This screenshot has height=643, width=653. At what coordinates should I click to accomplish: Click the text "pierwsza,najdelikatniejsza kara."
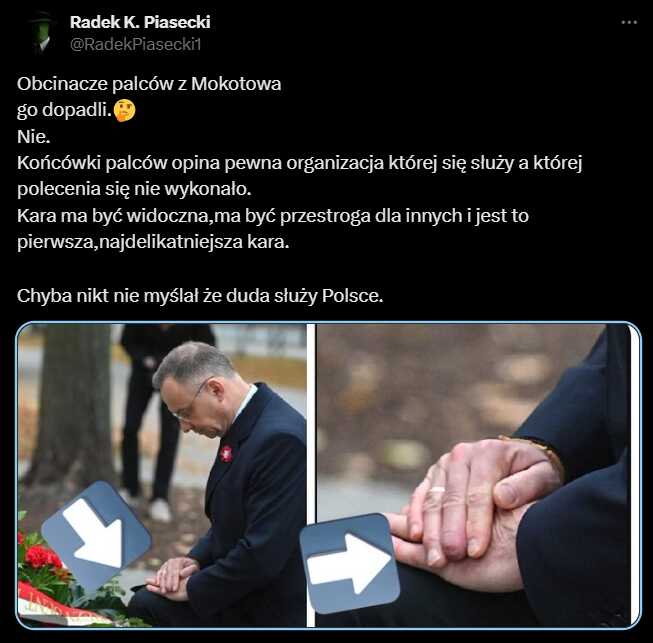point(153,242)
